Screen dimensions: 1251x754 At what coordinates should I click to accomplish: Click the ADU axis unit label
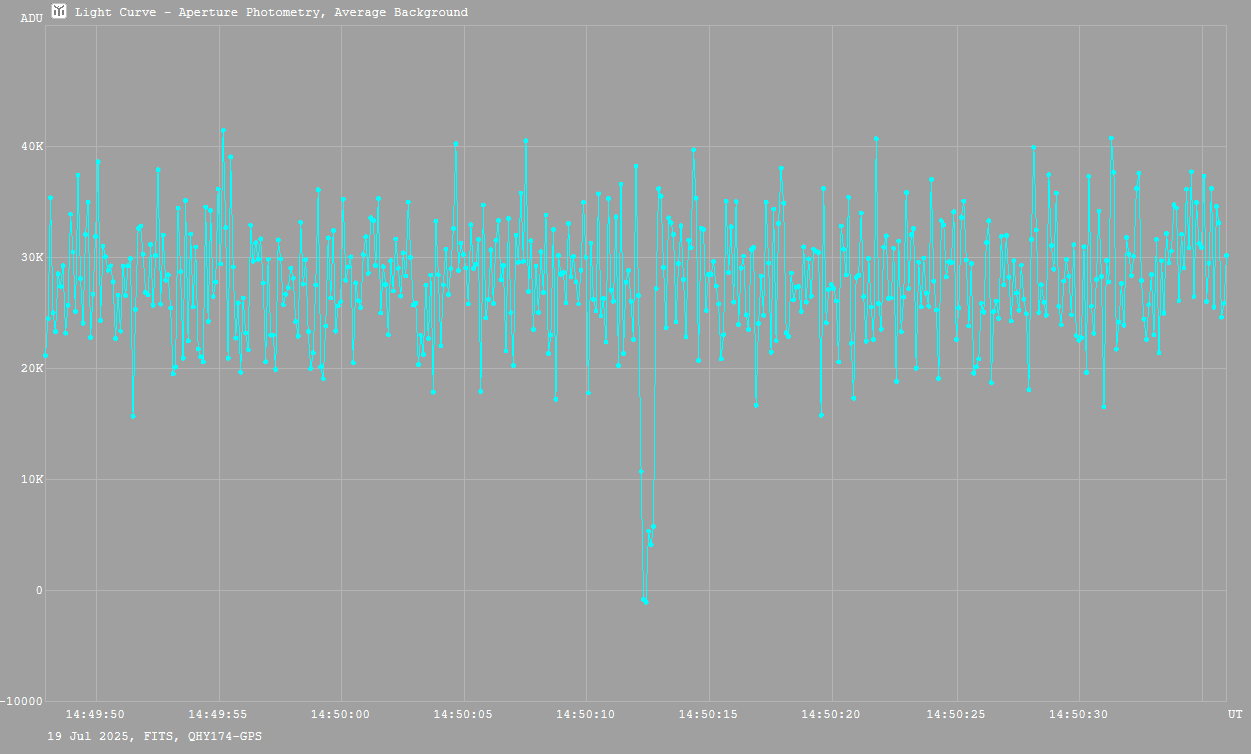point(31,18)
